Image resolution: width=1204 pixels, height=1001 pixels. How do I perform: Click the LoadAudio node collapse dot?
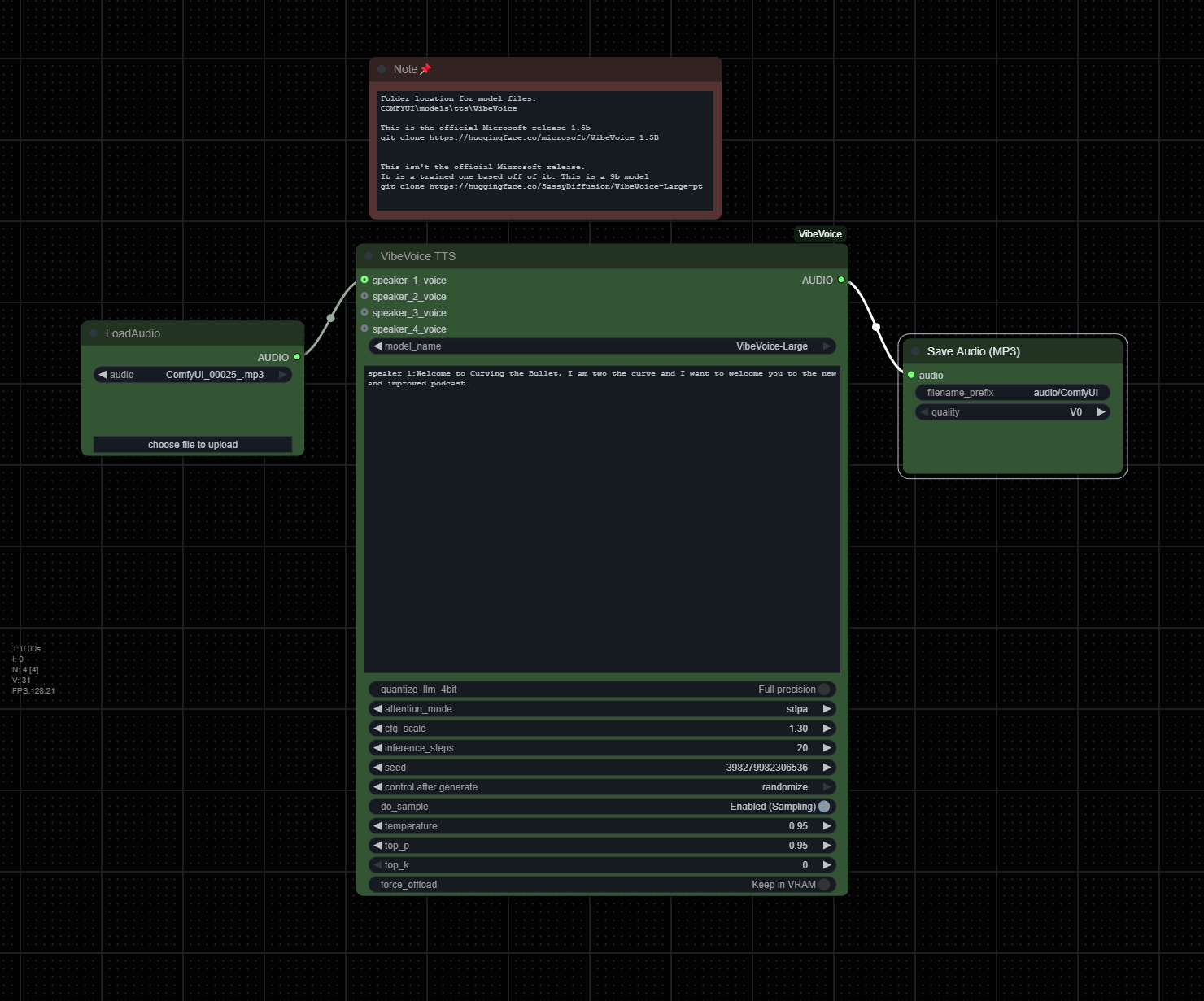pos(94,333)
